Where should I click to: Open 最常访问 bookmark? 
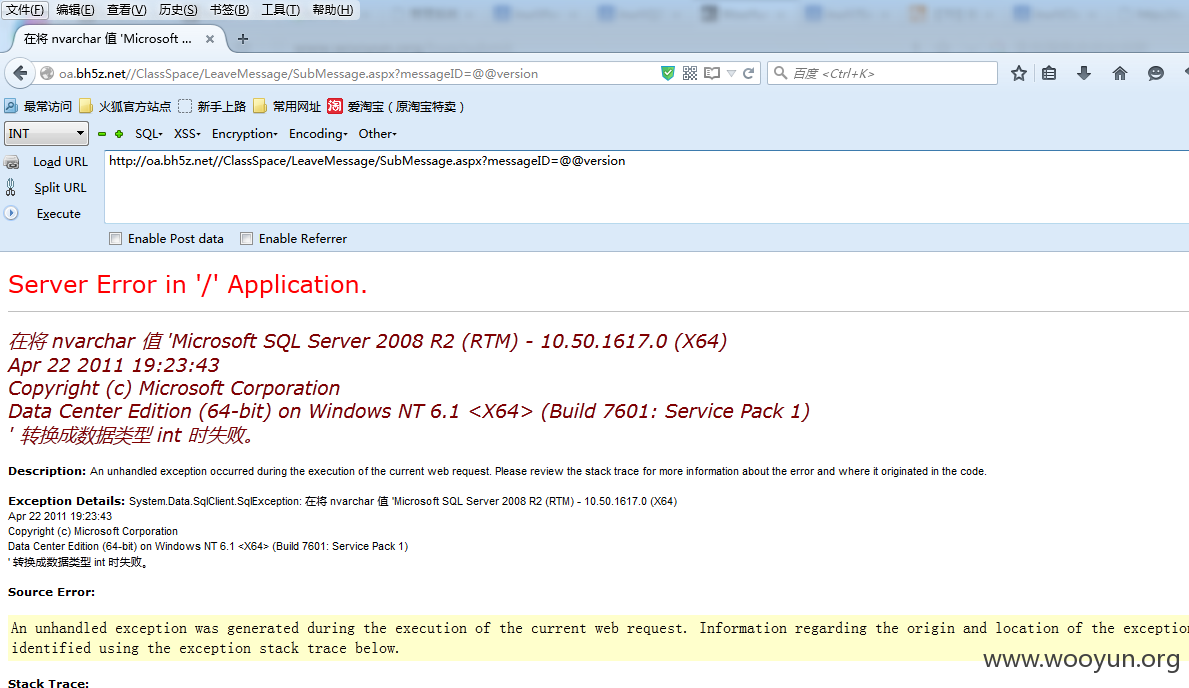coord(38,106)
